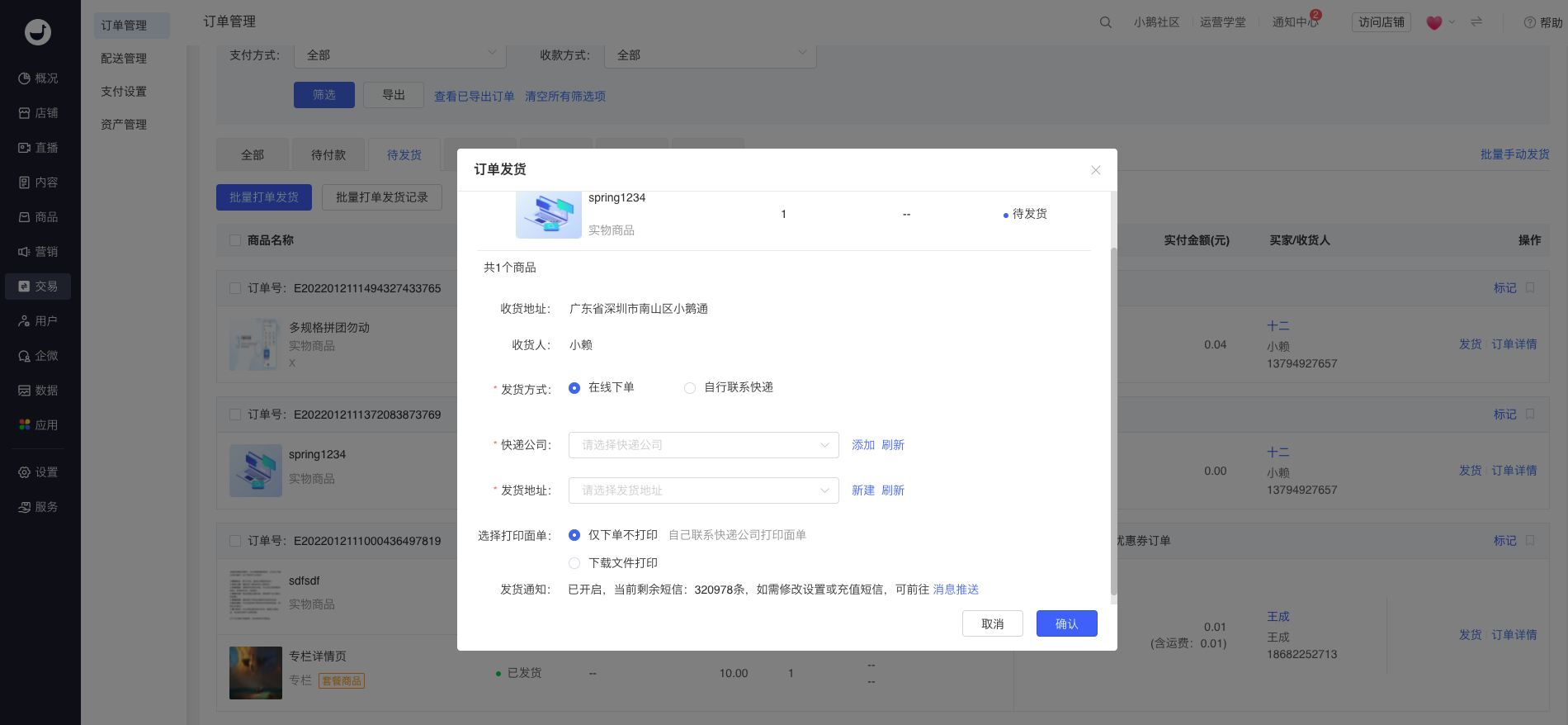Open the 消息推送 link

pos(956,590)
